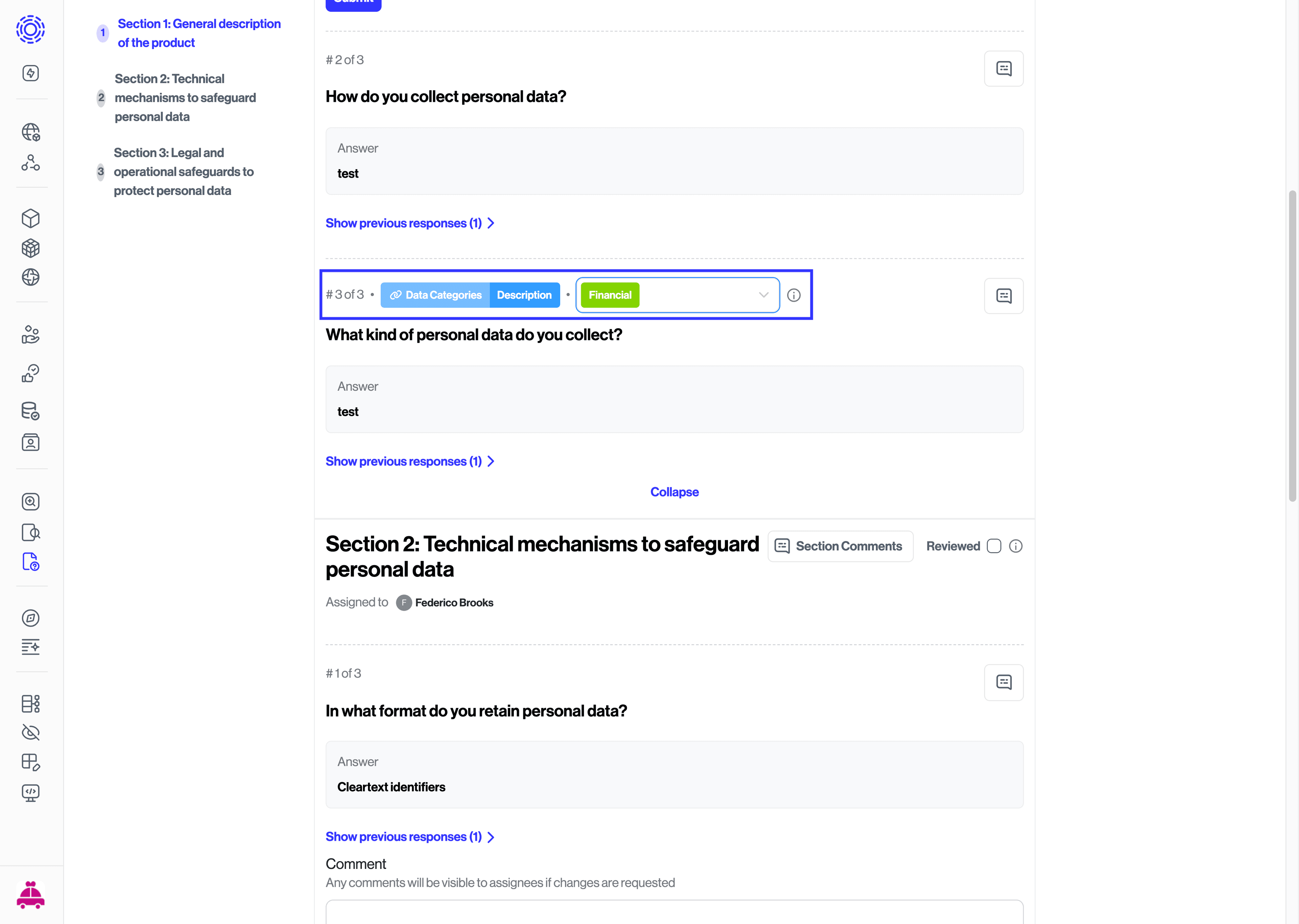This screenshot has height=924, width=1299.
Task: Expand previous responses under 'How do you collect personal data?'
Action: [x=403, y=223]
